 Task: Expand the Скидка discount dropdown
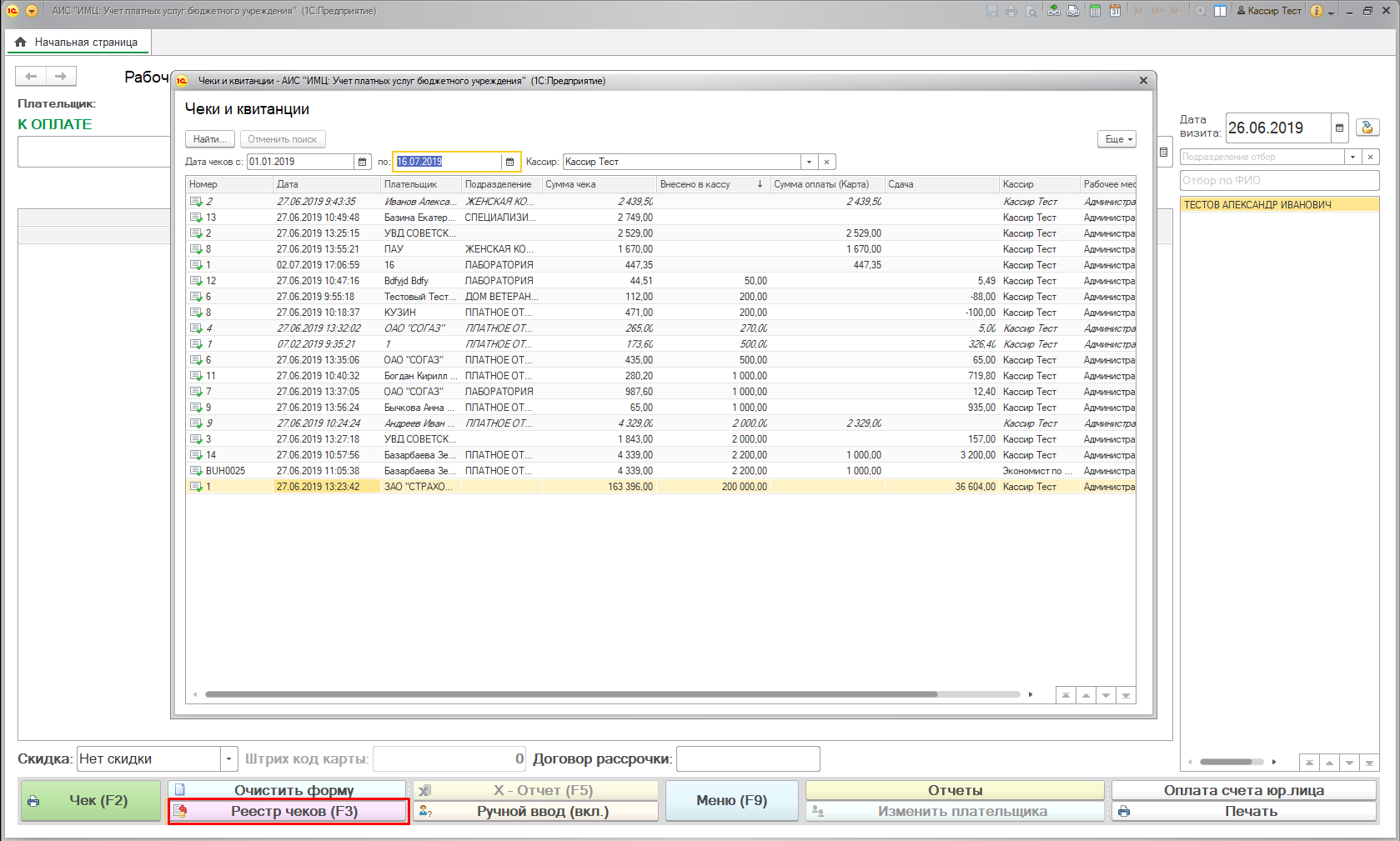[228, 758]
